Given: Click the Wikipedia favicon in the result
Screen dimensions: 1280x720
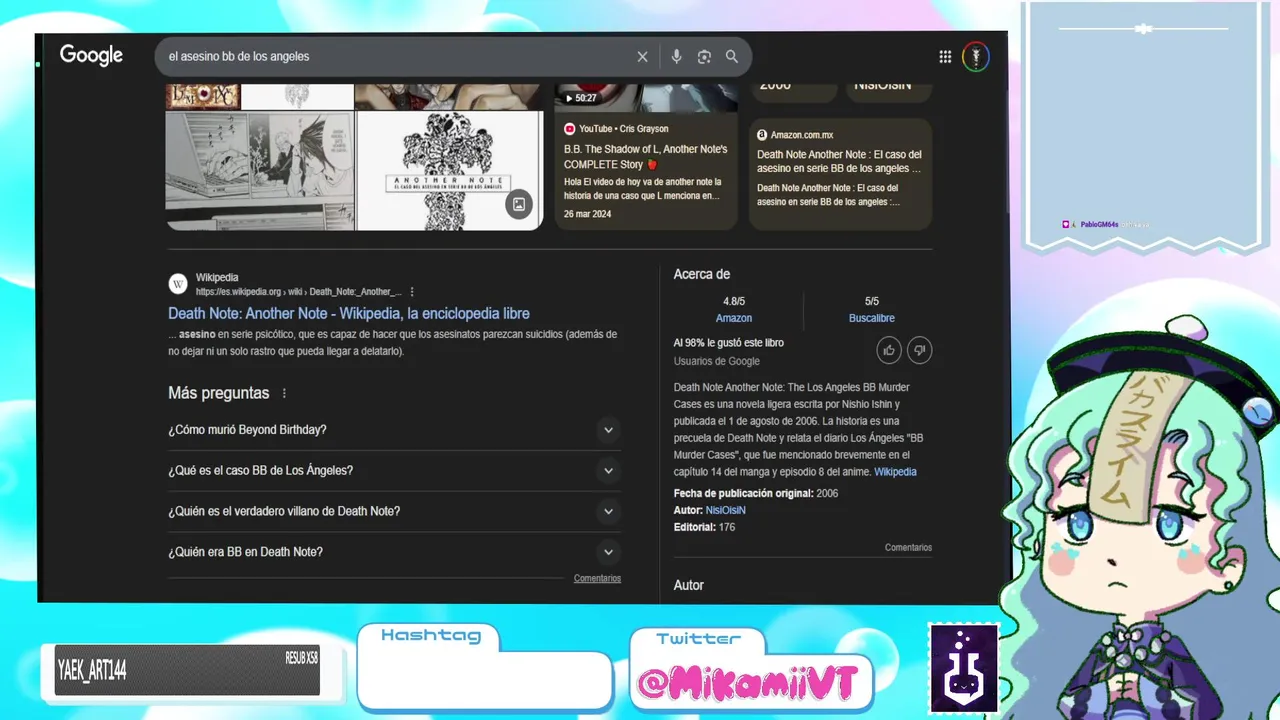Looking at the screenshot, I should [178, 284].
